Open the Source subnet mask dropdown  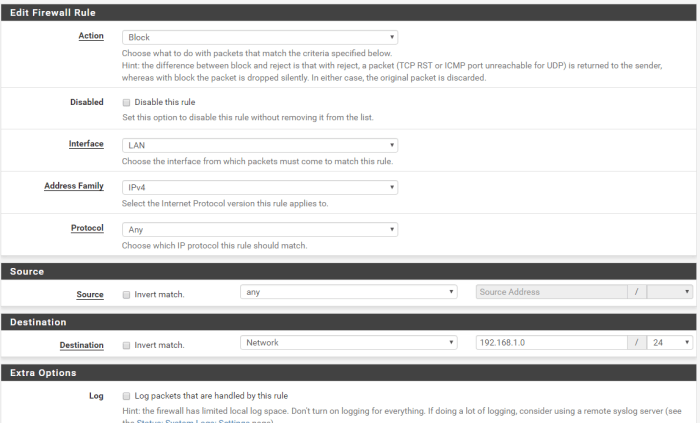tap(669, 292)
